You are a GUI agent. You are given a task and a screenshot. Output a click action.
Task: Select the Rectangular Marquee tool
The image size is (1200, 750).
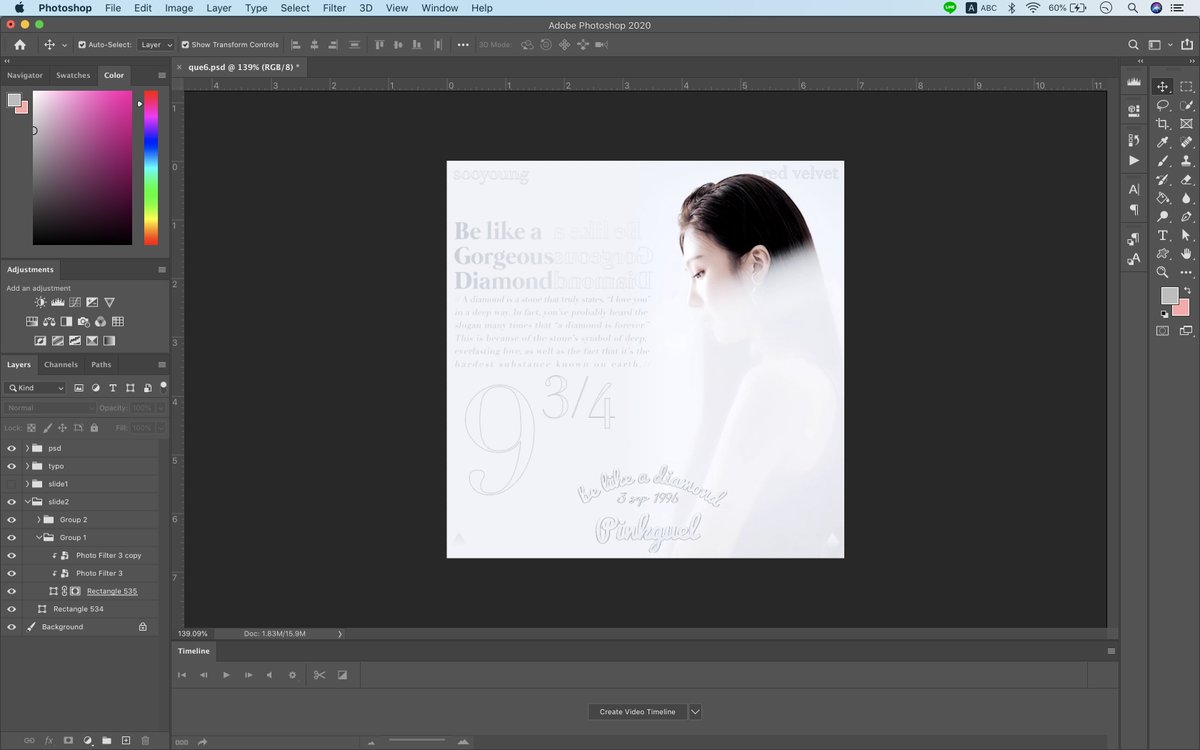(1186, 87)
